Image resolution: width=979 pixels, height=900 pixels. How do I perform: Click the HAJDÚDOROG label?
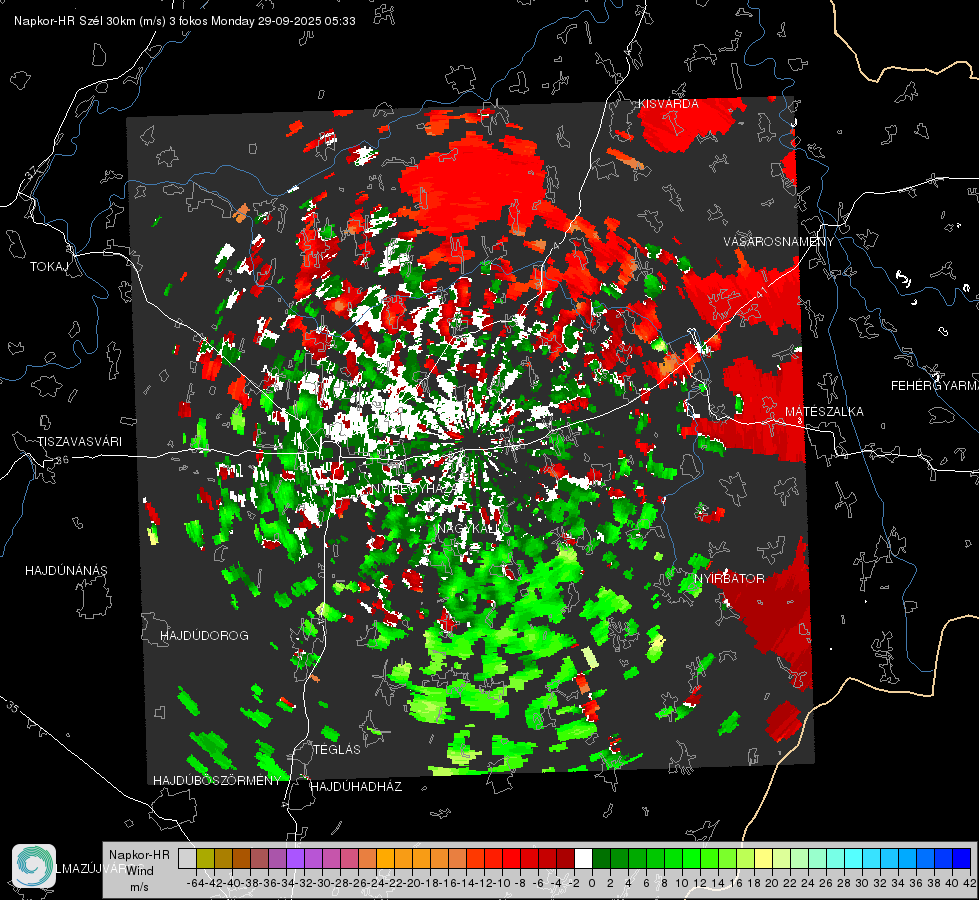204,636
